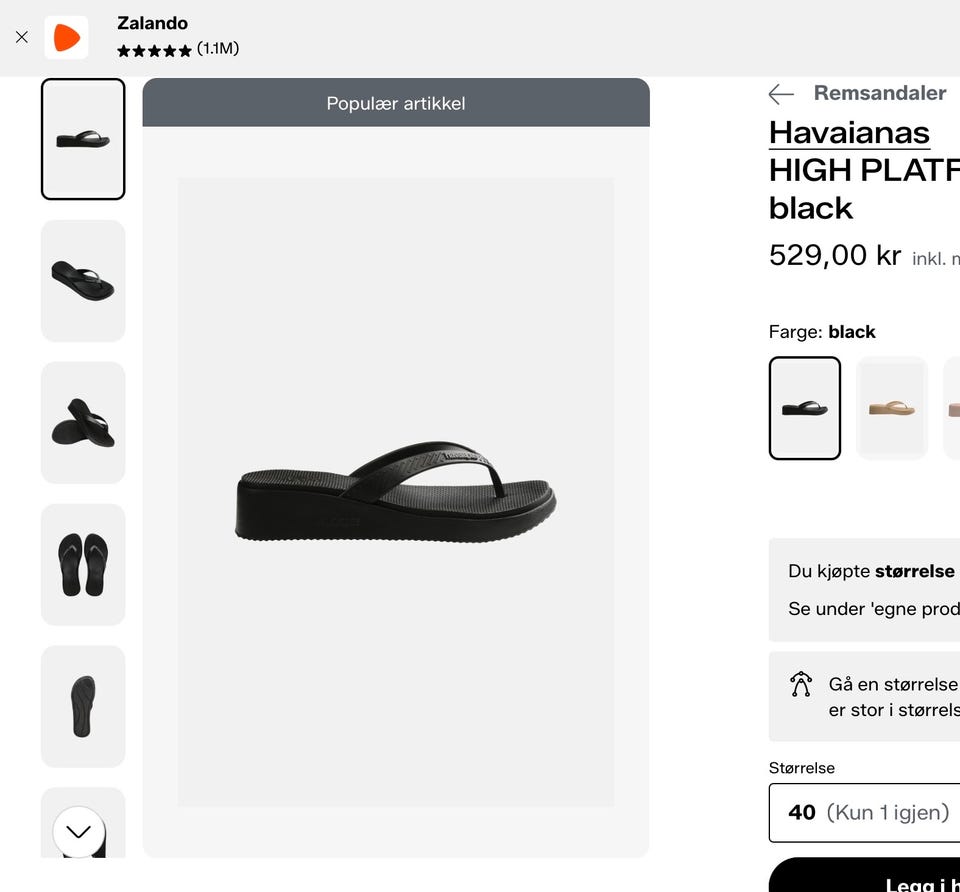
Task: Expand more thumbnails with down chevron
Action: point(78,831)
